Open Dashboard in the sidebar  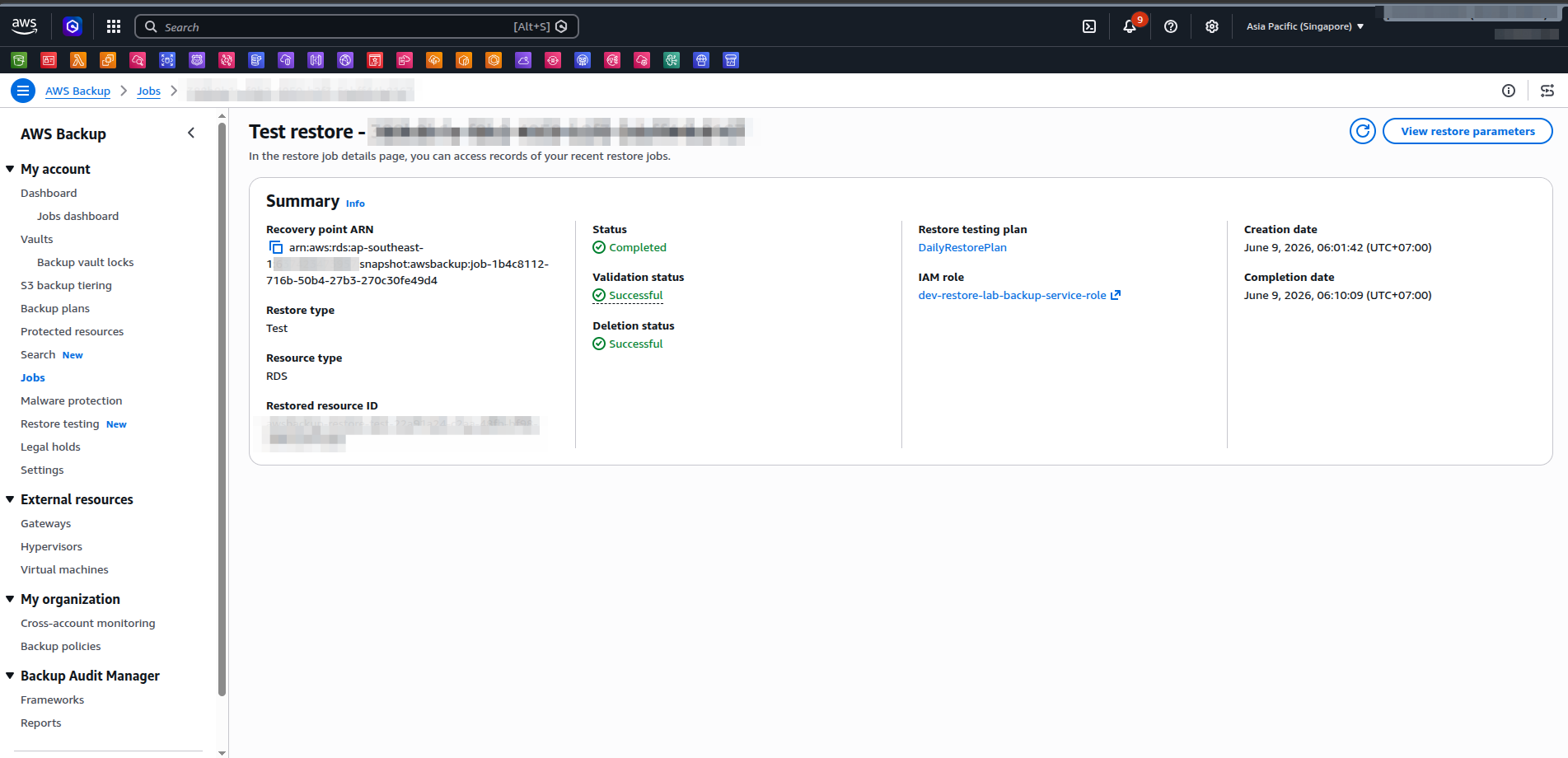point(49,193)
